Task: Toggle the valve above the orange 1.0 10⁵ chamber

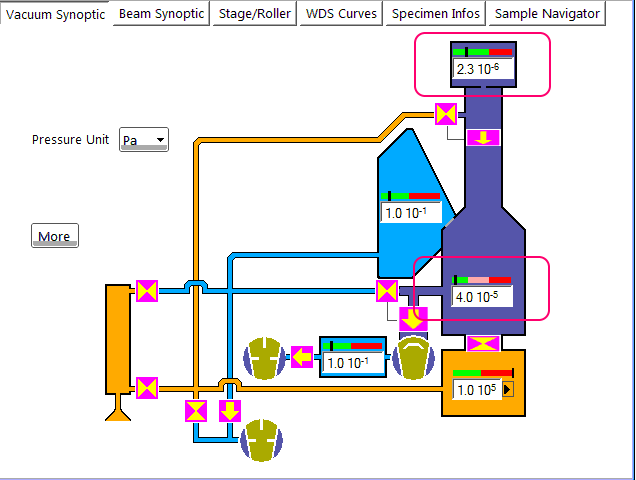Action: point(484,343)
